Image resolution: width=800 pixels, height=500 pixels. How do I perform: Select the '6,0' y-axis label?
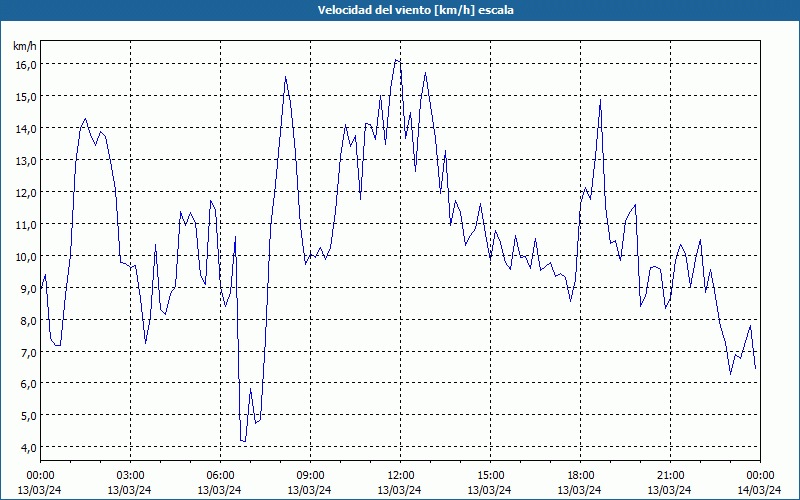point(28,384)
